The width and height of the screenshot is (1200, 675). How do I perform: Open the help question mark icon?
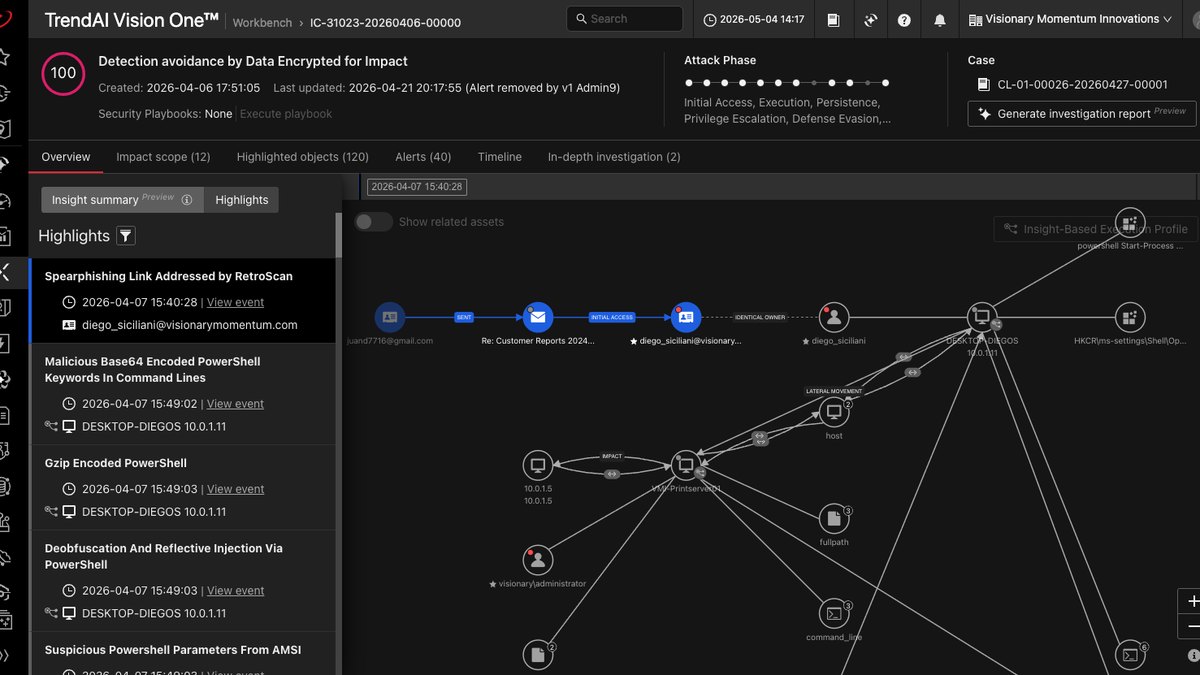click(904, 19)
